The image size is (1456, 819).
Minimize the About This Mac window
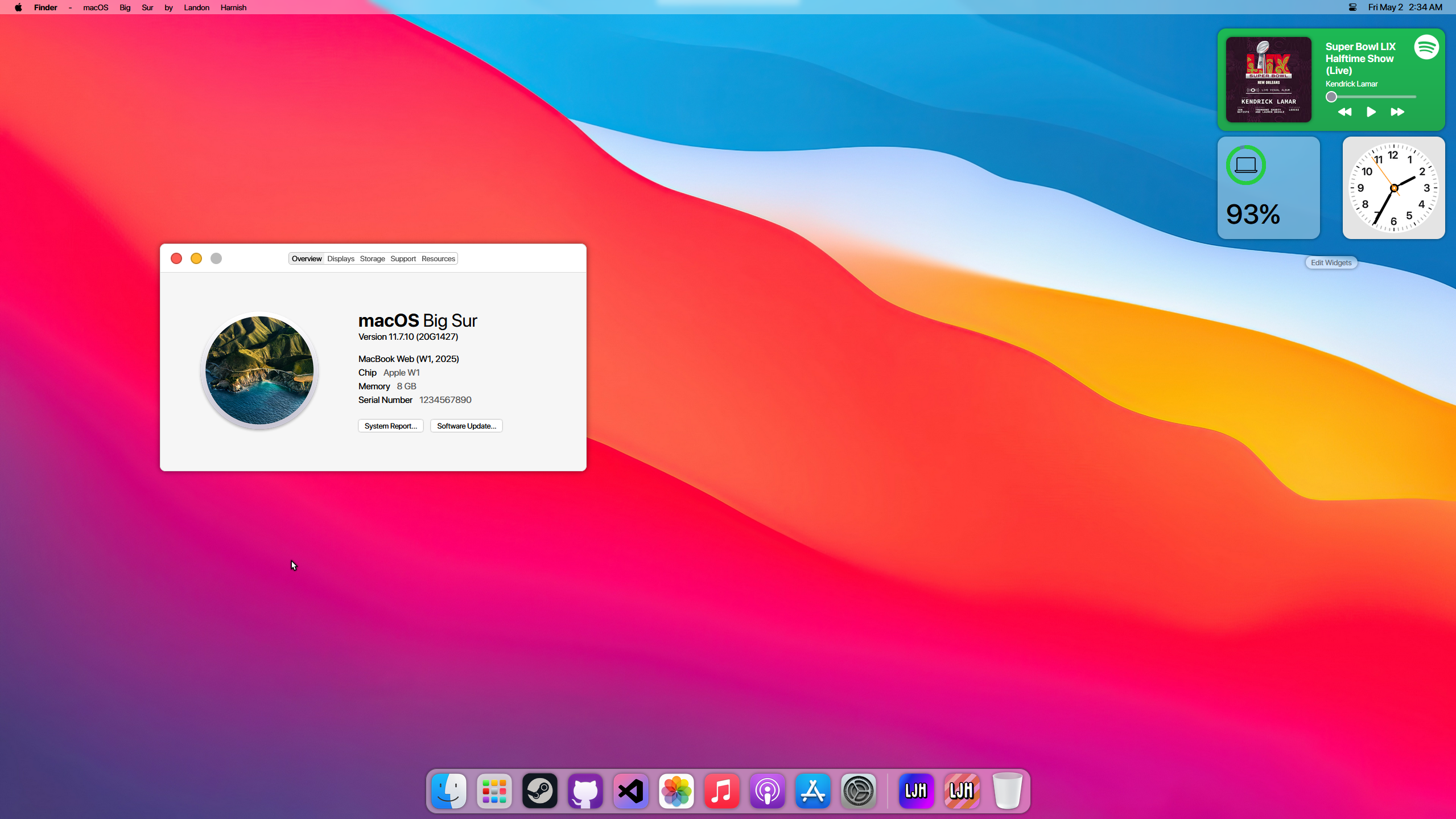point(196,258)
